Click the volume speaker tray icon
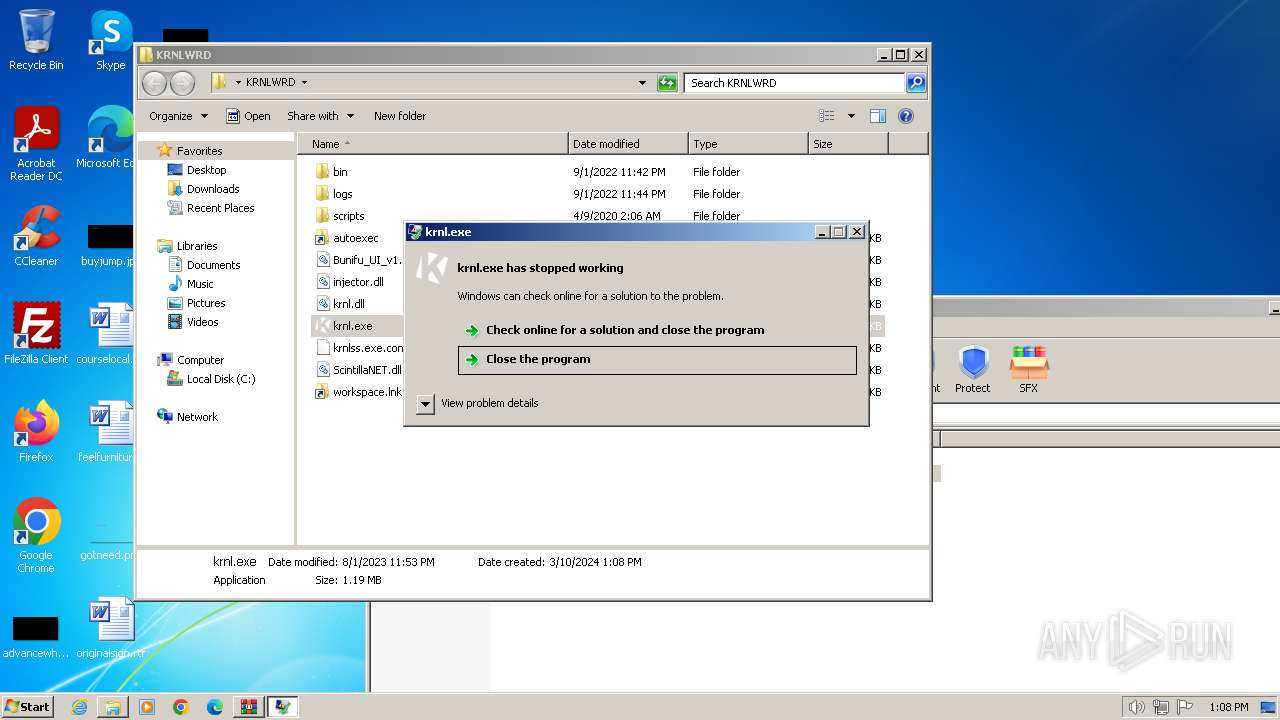Screen dimensions: 1280x720 [x=1136, y=707]
